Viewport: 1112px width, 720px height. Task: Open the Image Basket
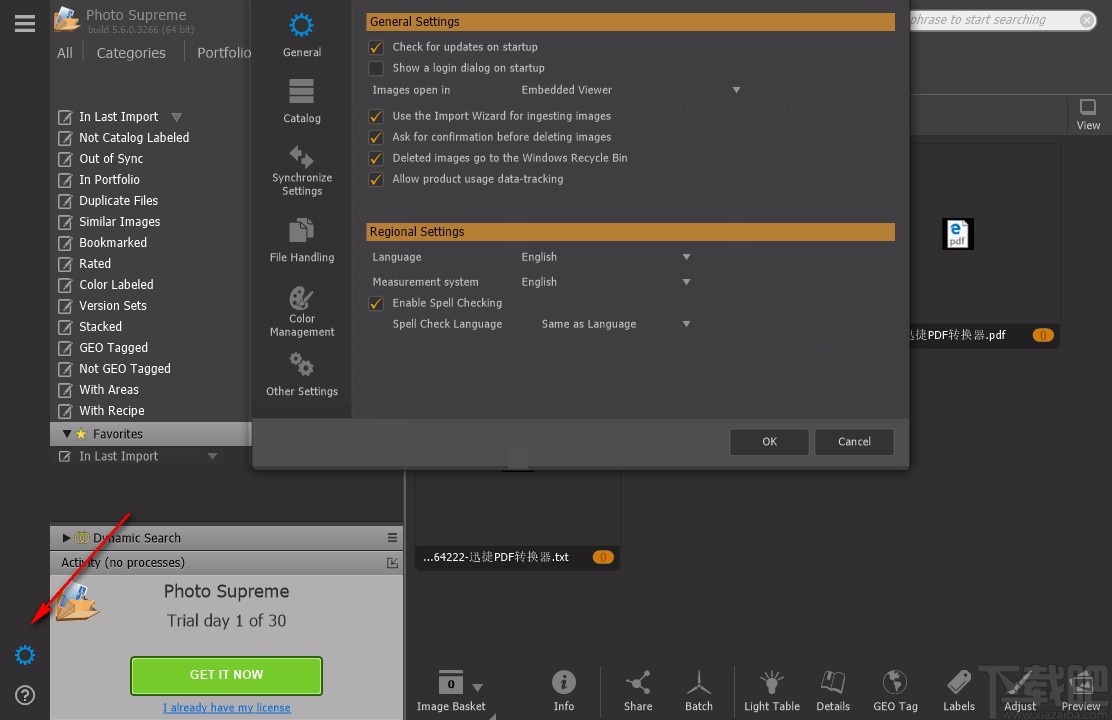pos(450,690)
